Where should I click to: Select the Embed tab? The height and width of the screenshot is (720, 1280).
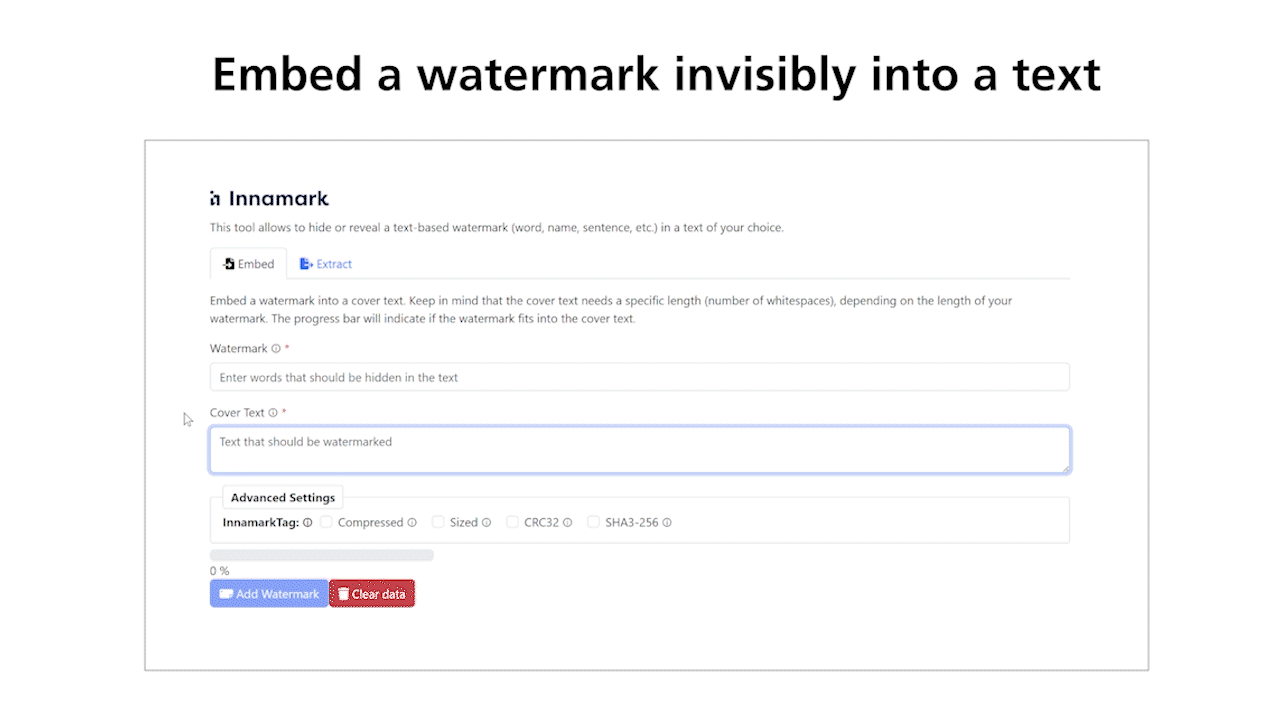tap(248, 263)
